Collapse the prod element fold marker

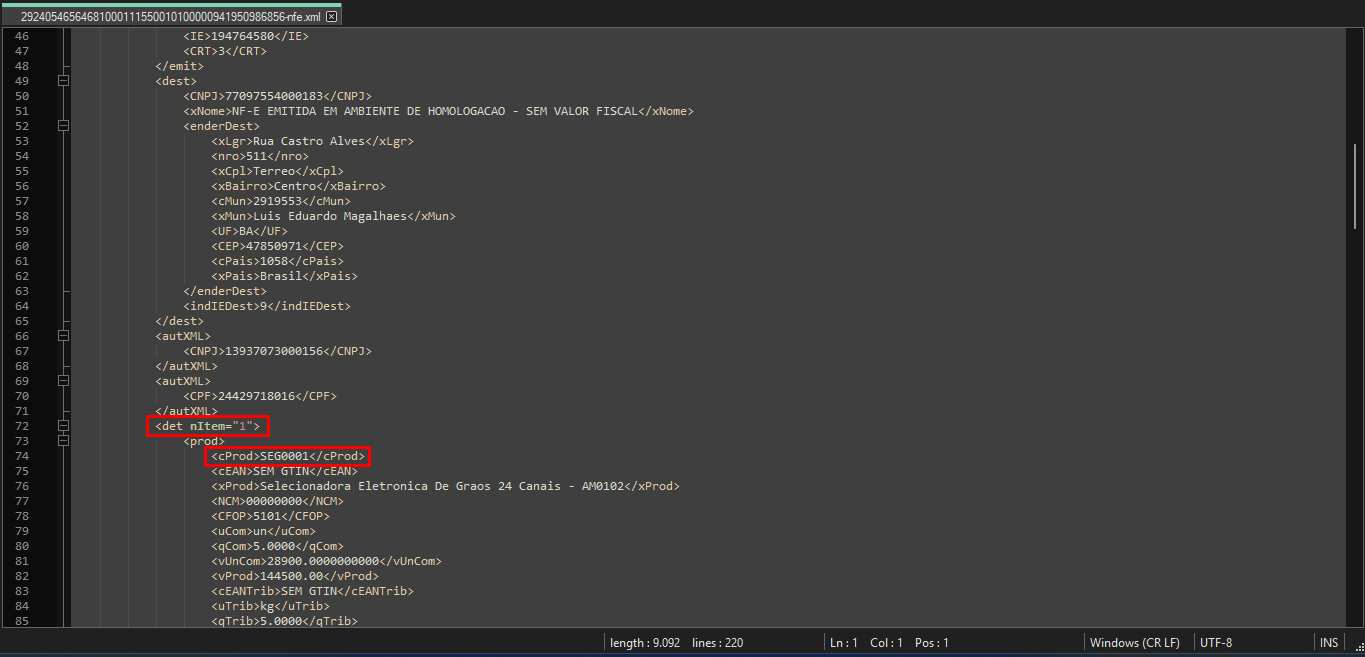click(64, 441)
